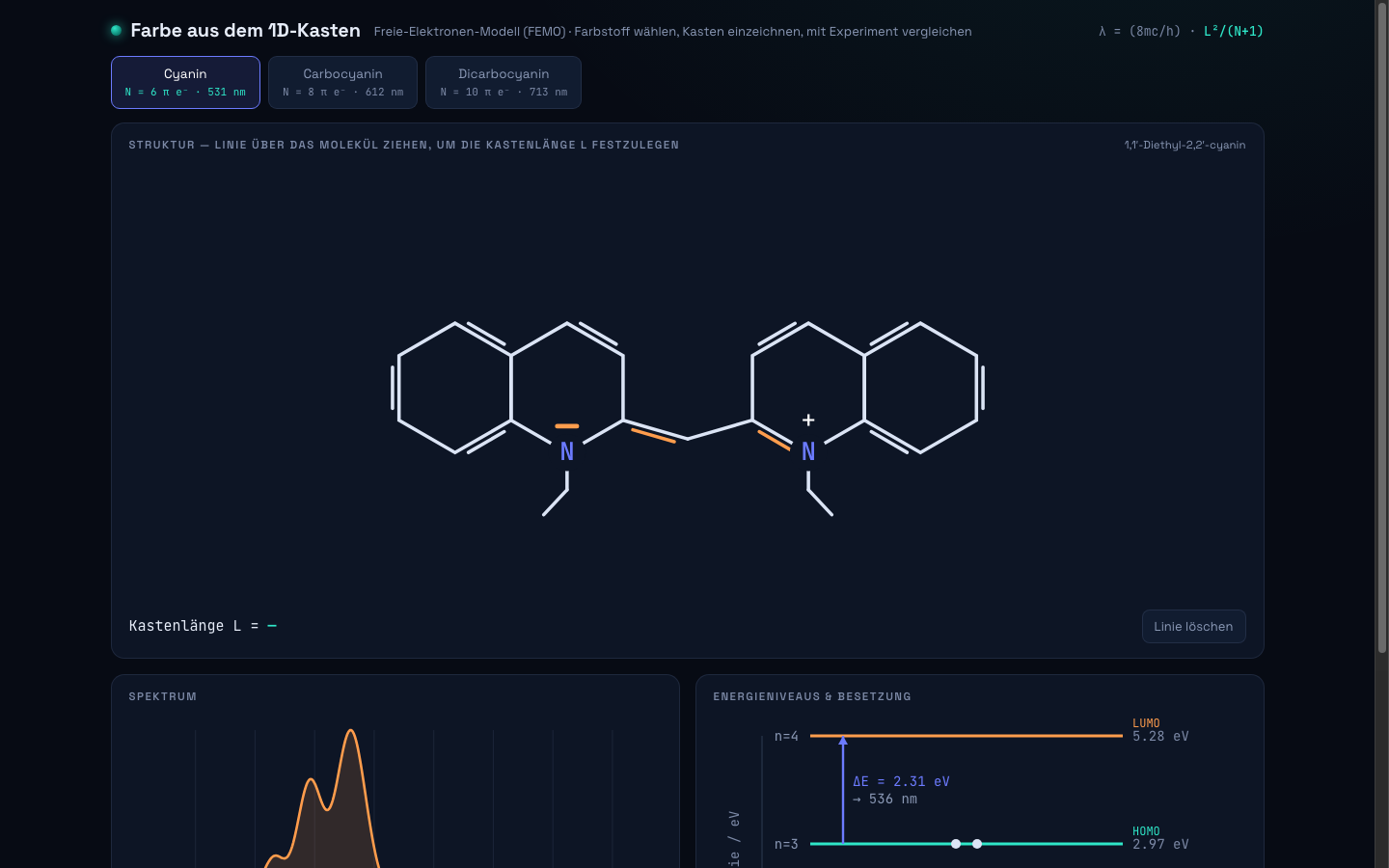
Task: Click the 'n=4' level label
Action: pyautogui.click(x=786, y=736)
